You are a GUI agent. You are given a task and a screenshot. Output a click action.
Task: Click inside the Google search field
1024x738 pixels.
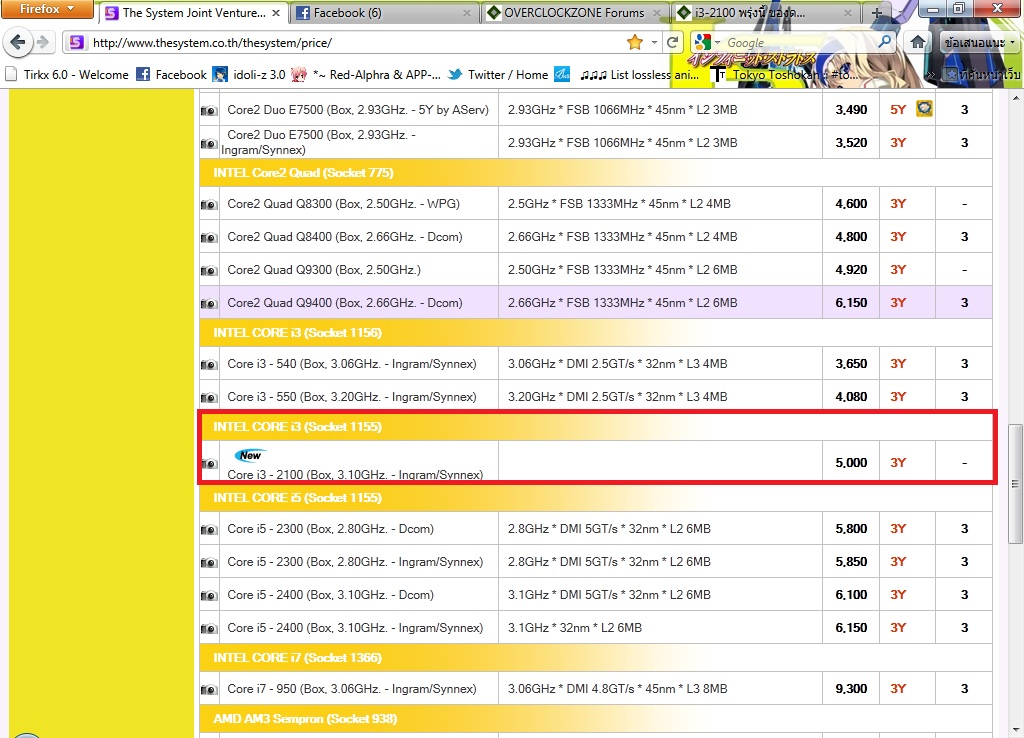pyautogui.click(x=800, y=42)
